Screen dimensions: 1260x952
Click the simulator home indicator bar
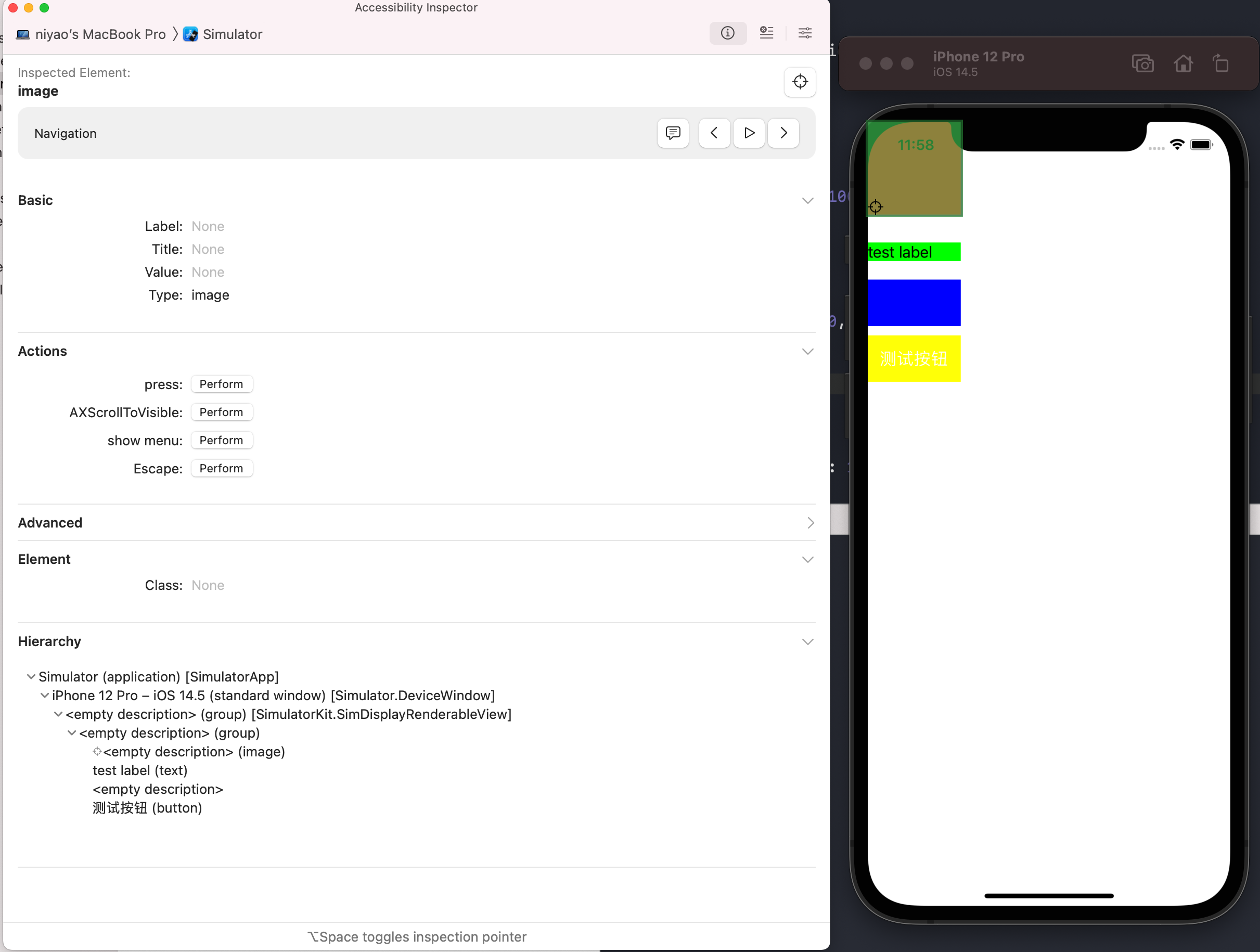point(1049,896)
